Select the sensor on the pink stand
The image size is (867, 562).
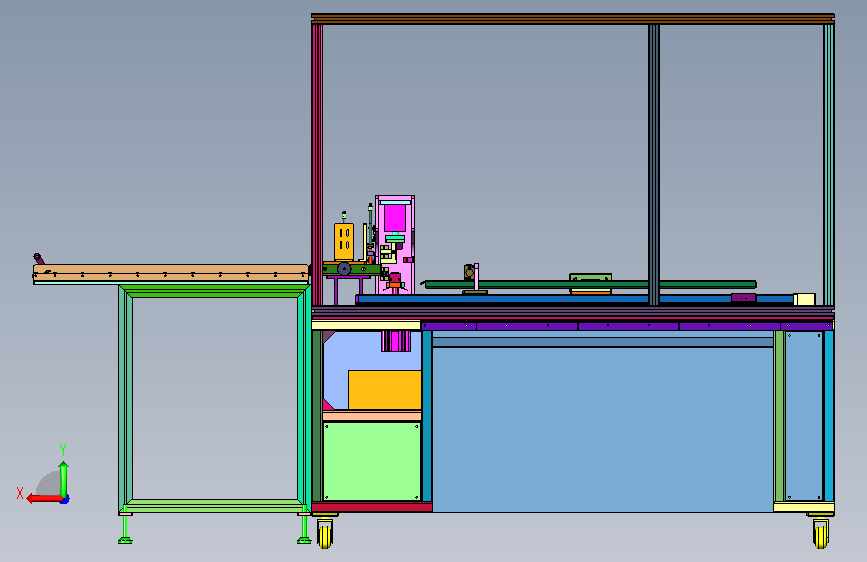(x=469, y=272)
